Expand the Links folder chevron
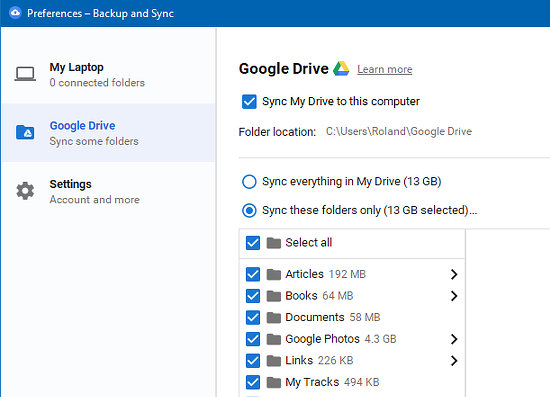550x397 pixels. pos(454,361)
